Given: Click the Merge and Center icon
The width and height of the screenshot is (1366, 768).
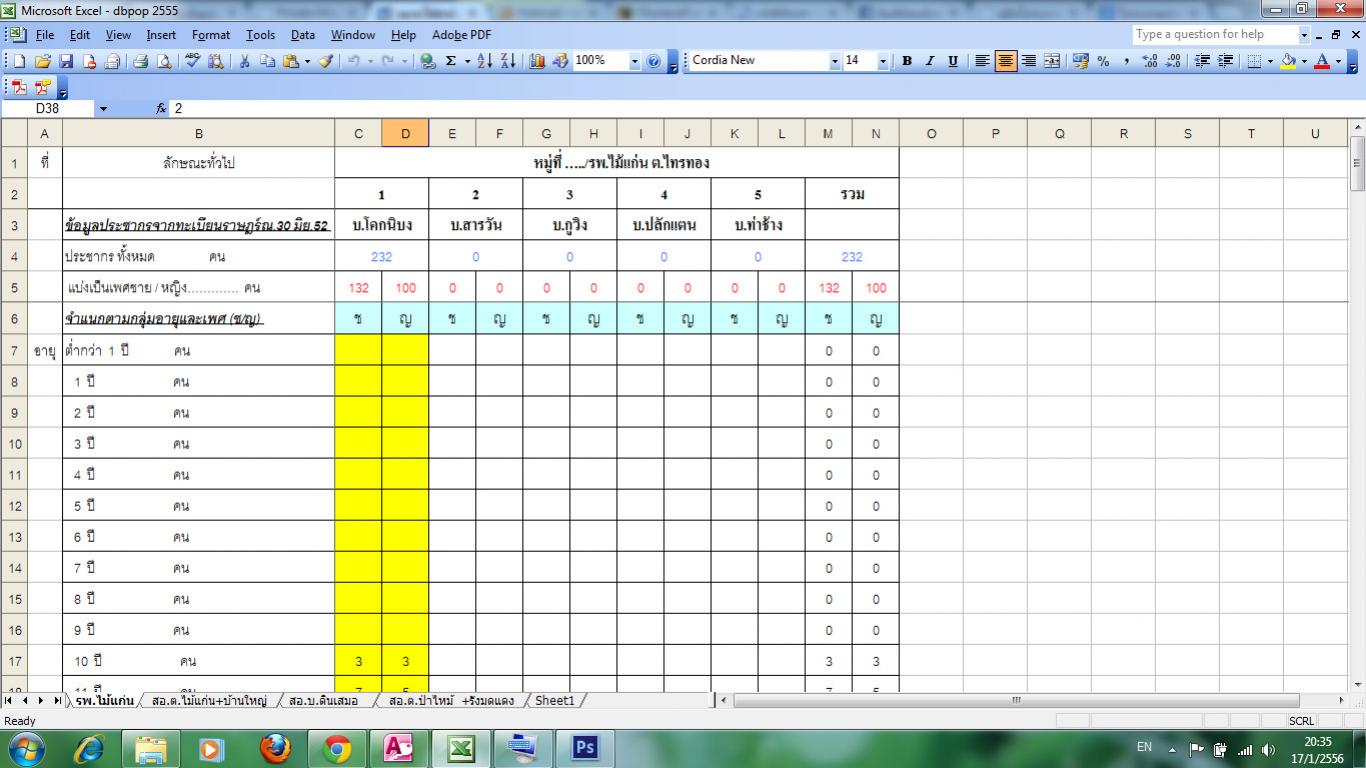Looking at the screenshot, I should (x=1052, y=61).
